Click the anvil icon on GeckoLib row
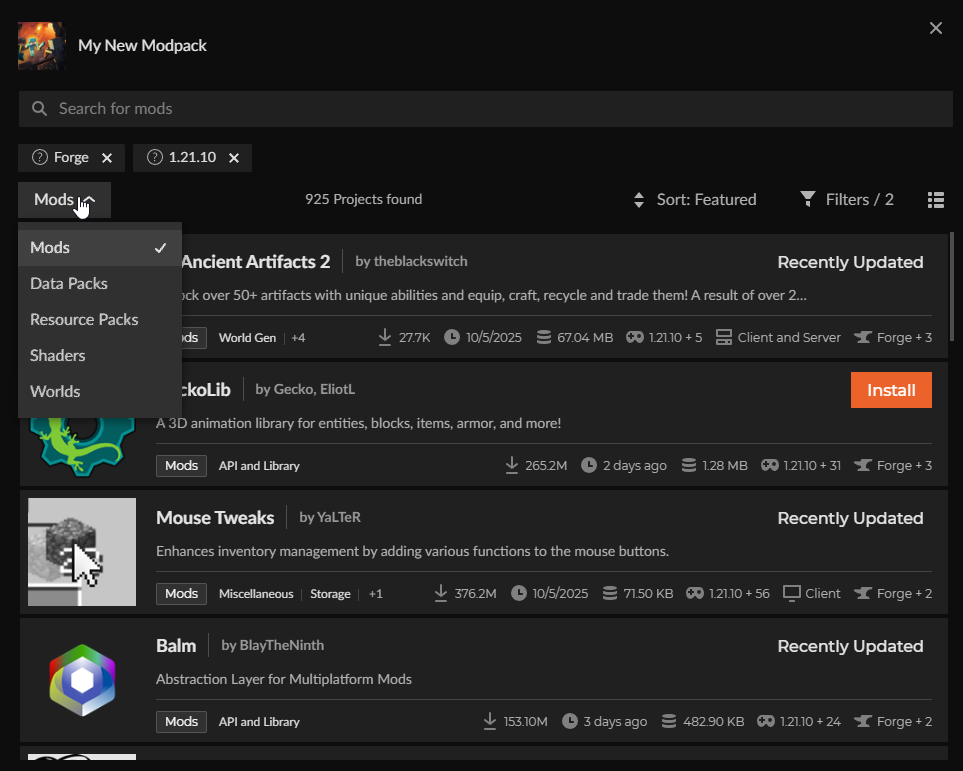The width and height of the screenshot is (963, 771). pyautogui.click(x=863, y=465)
